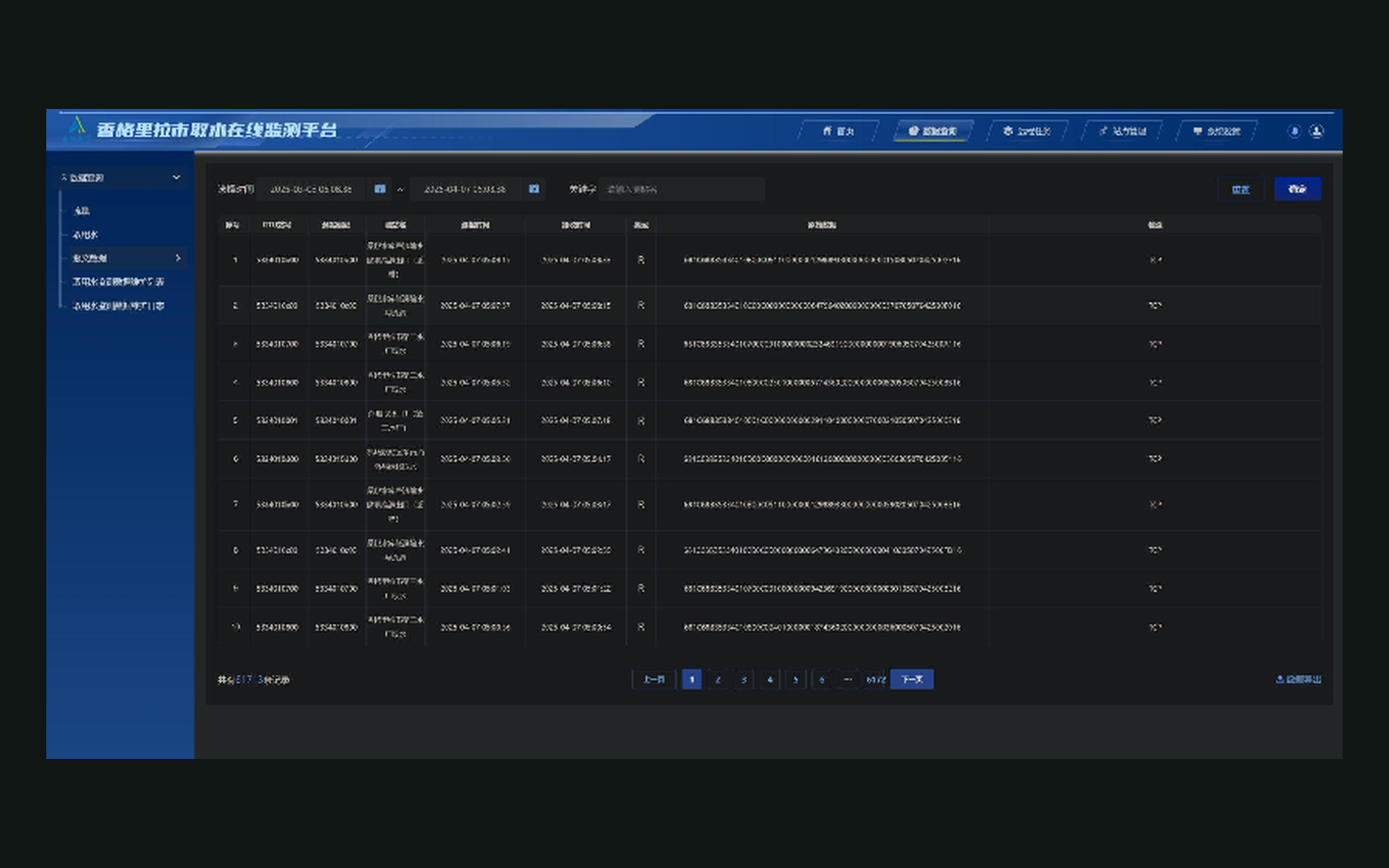The height and width of the screenshot is (868, 1389).
Task: Click the message content column header
Action: 822,225
